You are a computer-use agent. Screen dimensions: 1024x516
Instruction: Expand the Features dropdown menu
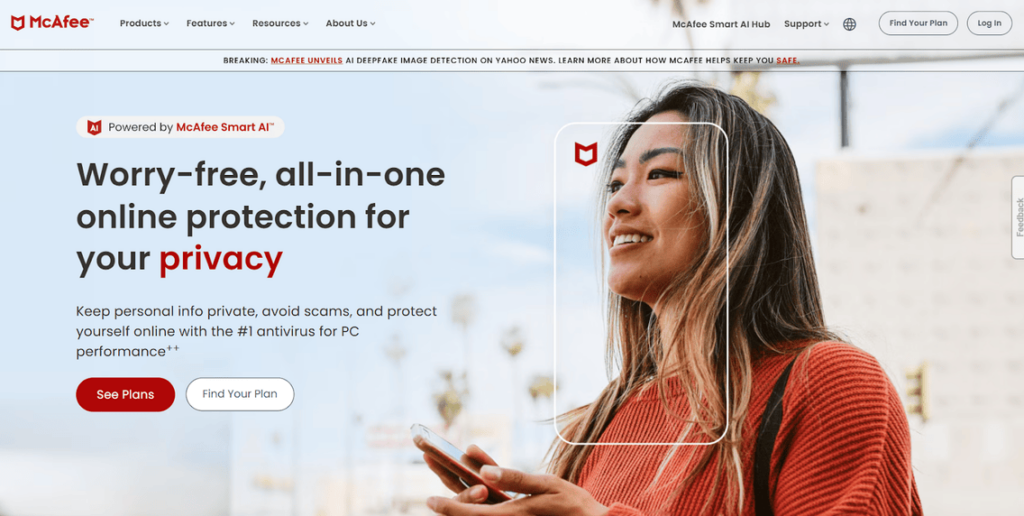point(210,24)
